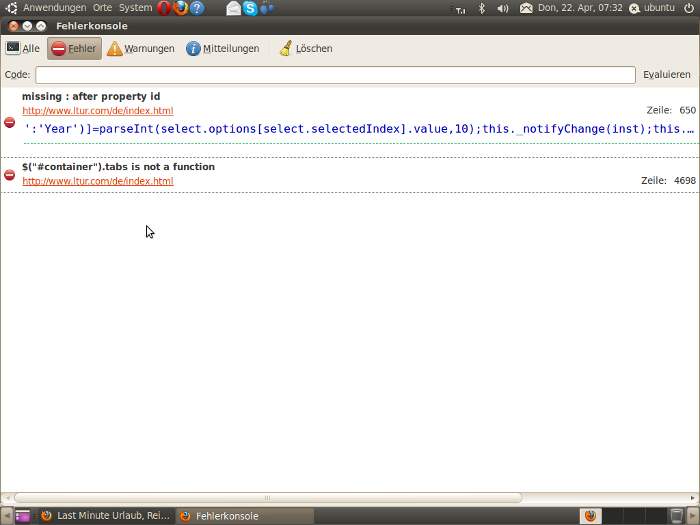Filter console by Mitteilungen

(223, 48)
